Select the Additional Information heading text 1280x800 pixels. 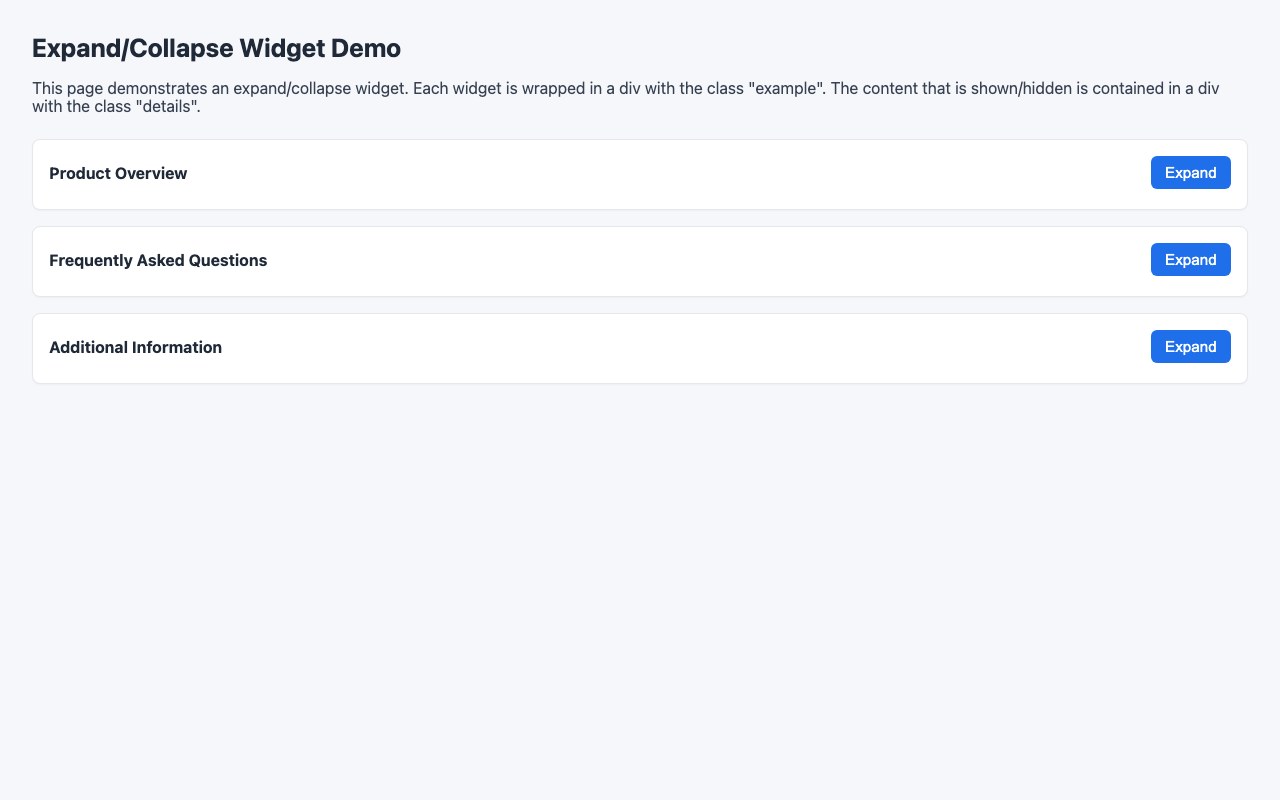point(135,347)
